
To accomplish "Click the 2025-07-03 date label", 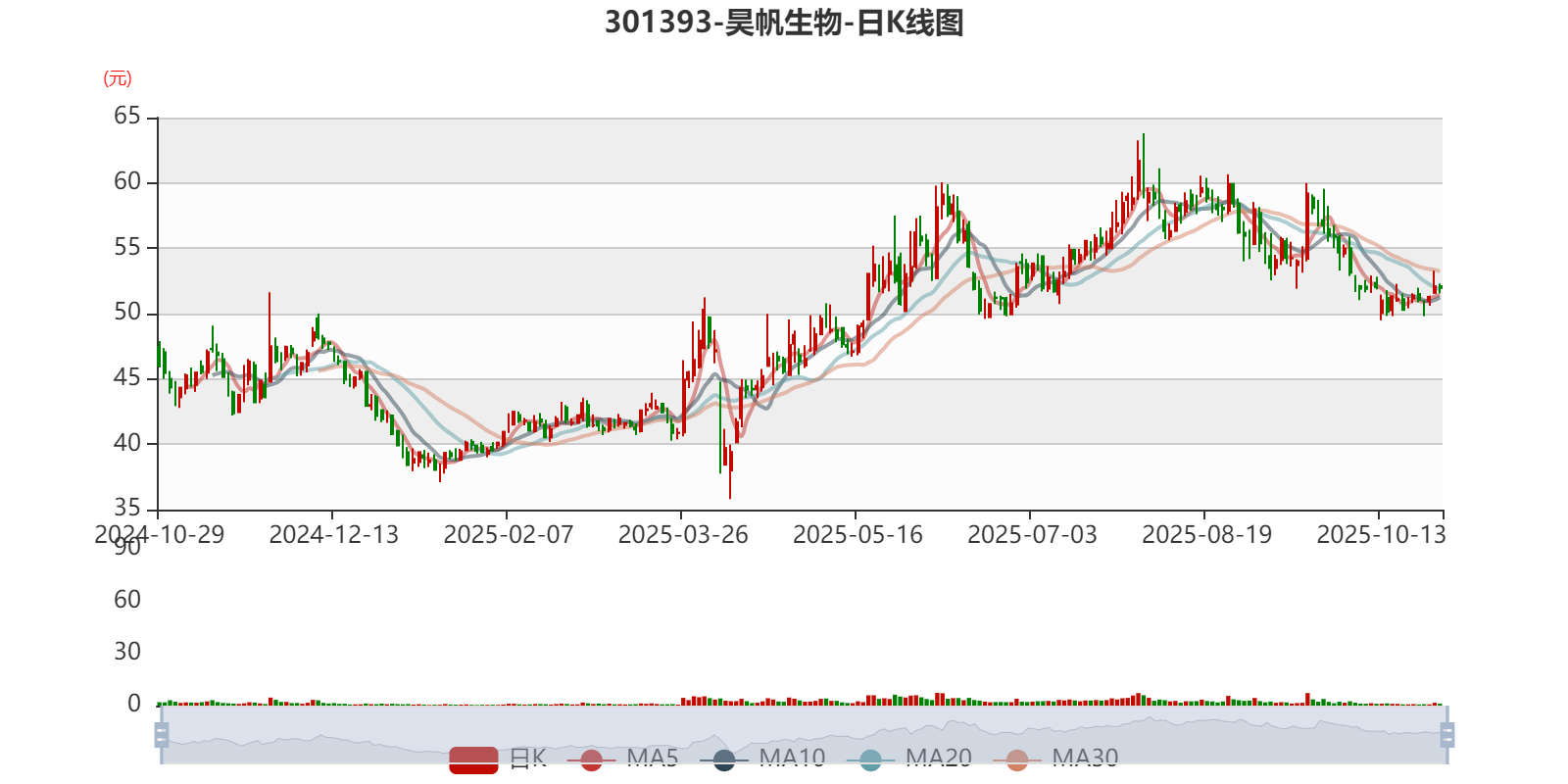I will pos(1032,534).
